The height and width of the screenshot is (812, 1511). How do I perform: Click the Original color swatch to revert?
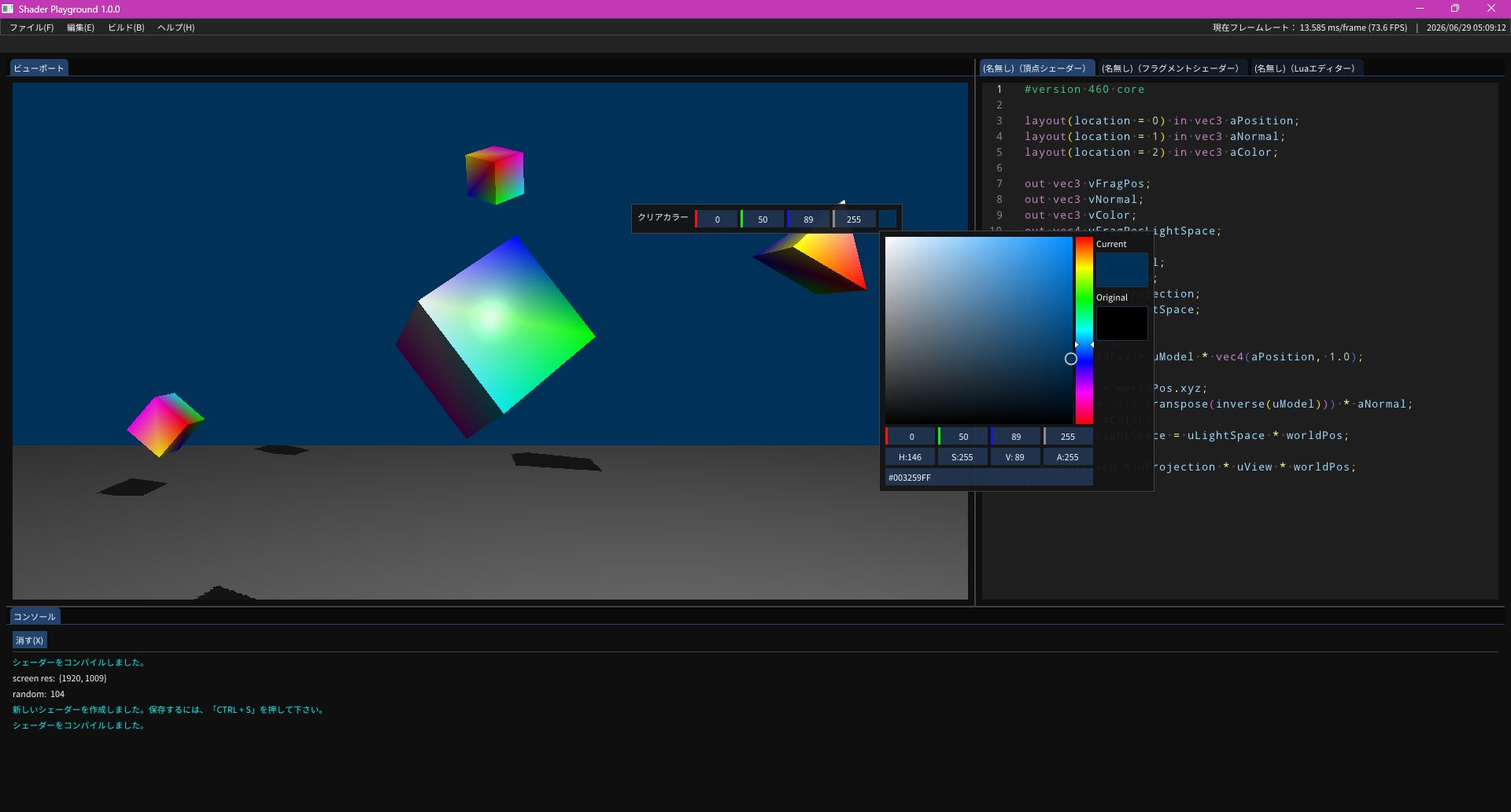(x=1122, y=323)
